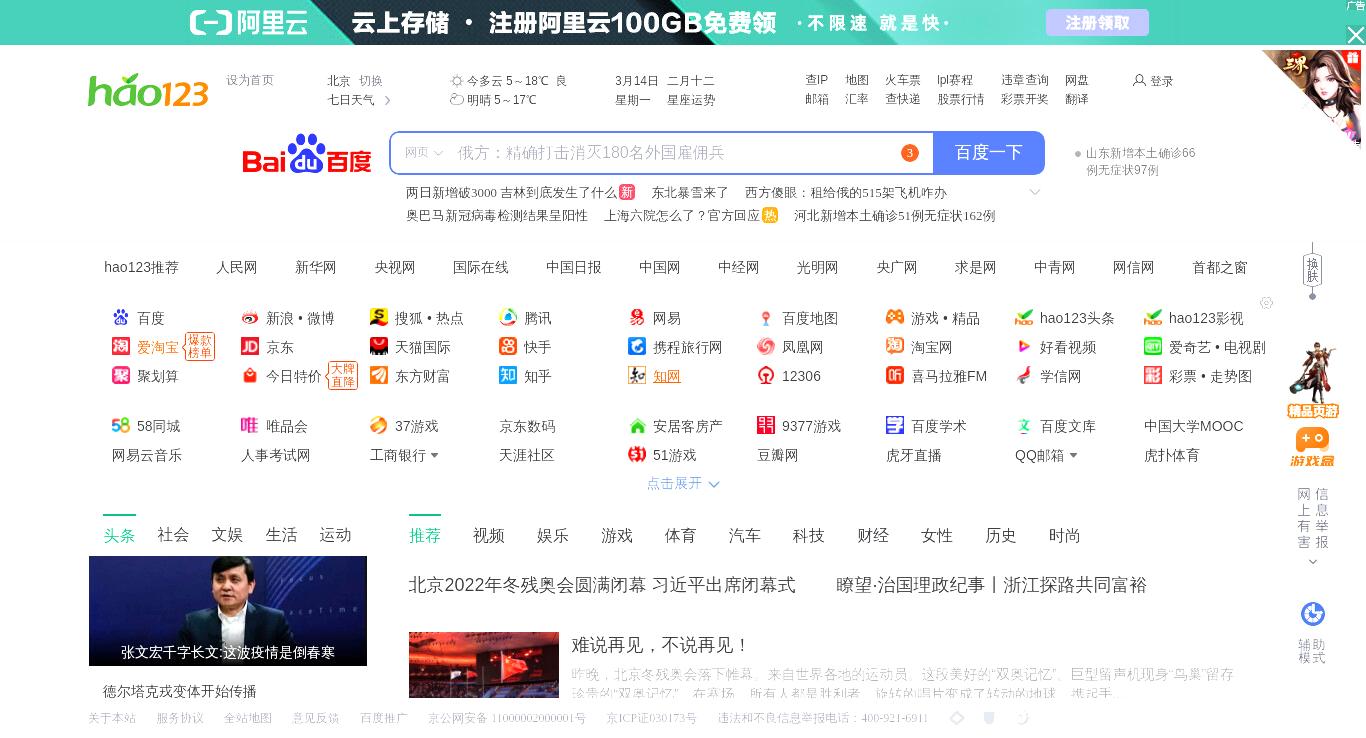1366x738 pixels.
Task: Click the 爱奇艺 icon
Action: point(1153,347)
